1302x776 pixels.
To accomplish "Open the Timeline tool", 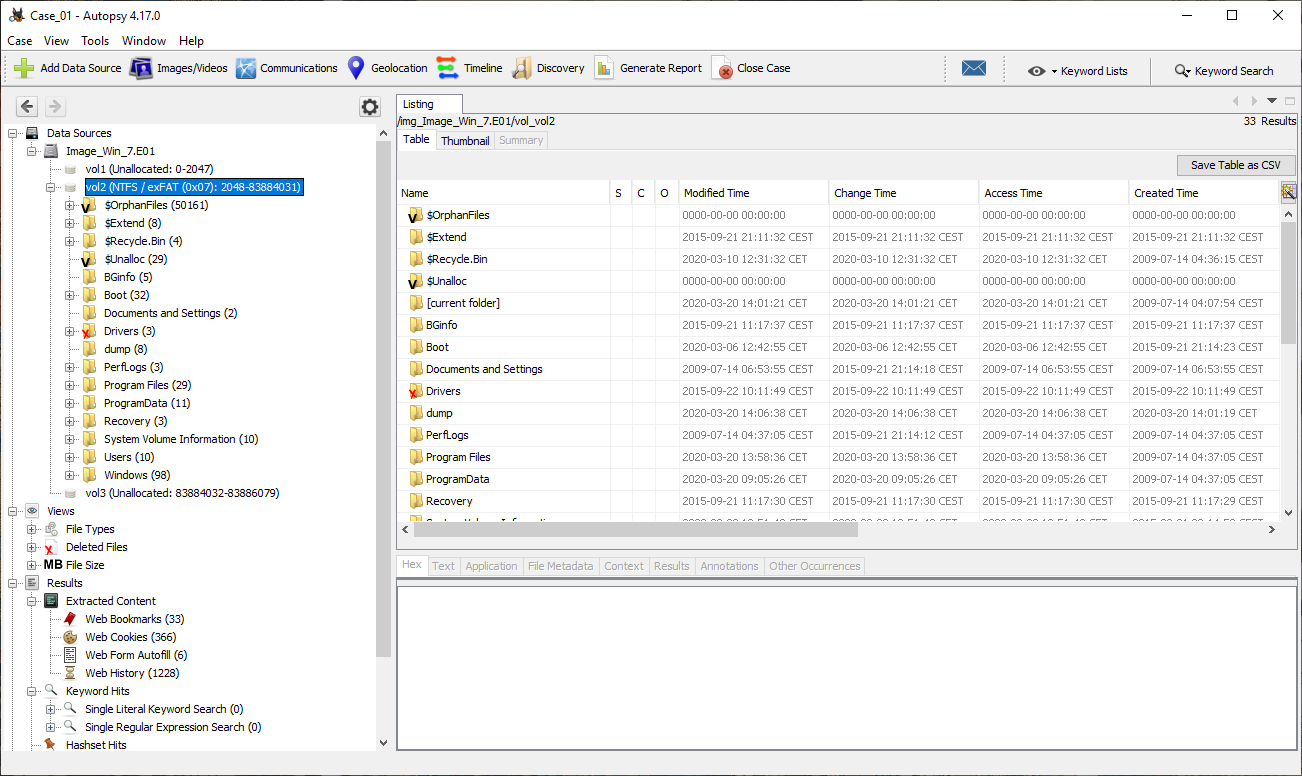I will (470, 68).
